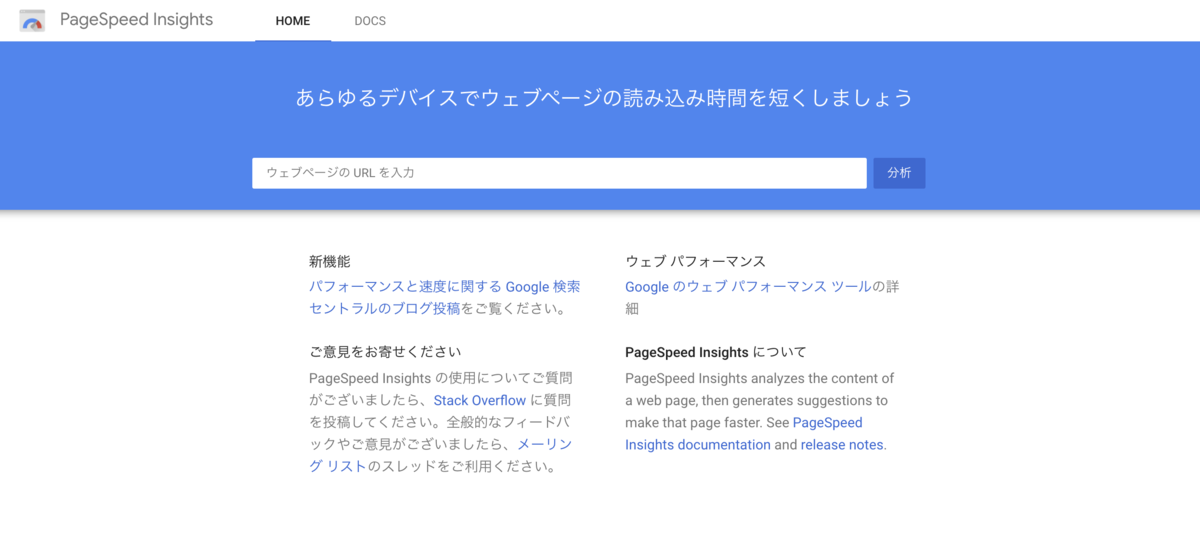Click the PageSpeed Insights title text in header
Image resolution: width=1200 pixels, height=537 pixels.
(x=136, y=20)
